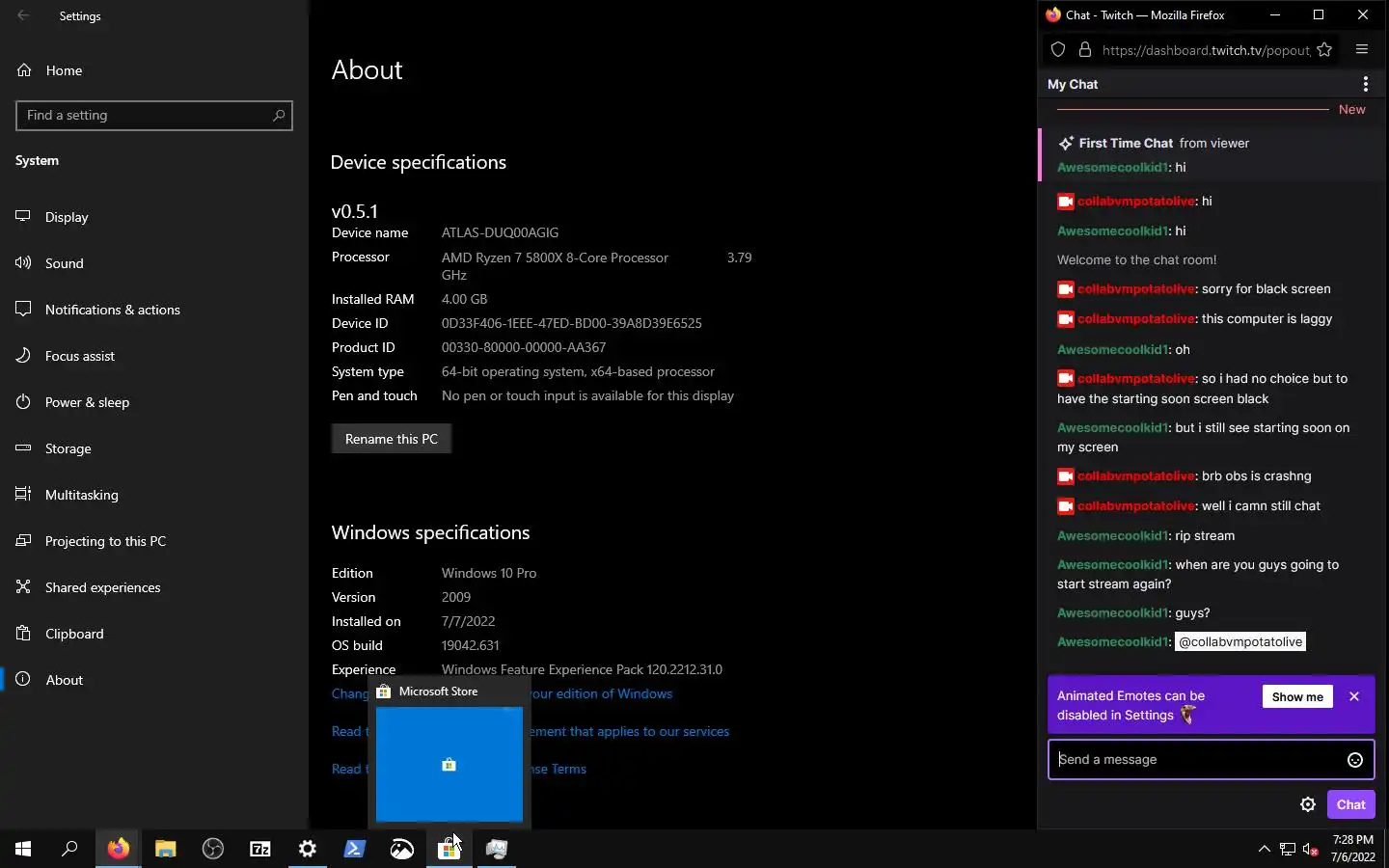Open the Windows Start menu
The image size is (1389, 868).
coord(23,849)
